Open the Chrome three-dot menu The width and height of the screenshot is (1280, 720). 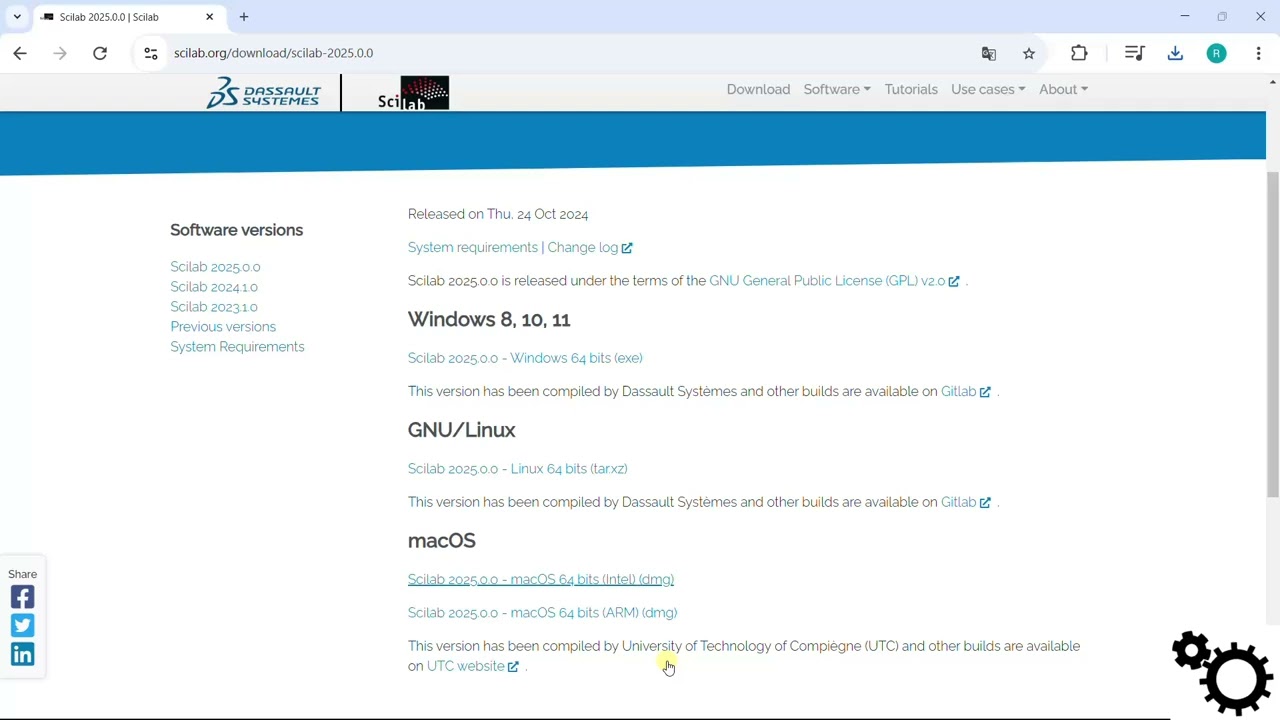click(1258, 53)
